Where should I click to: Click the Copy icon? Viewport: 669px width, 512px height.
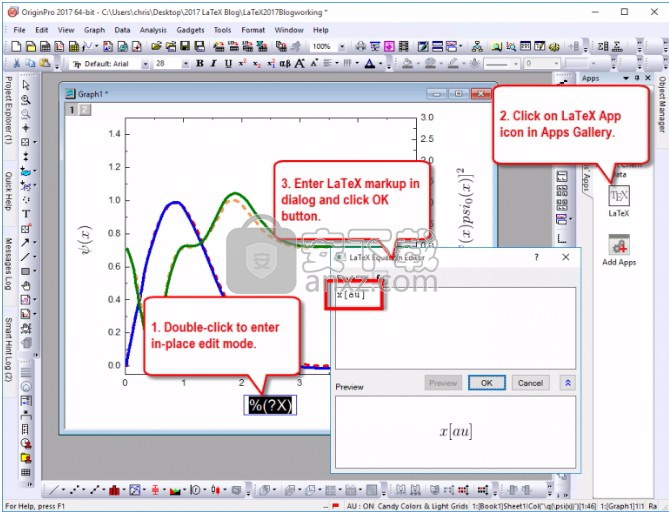30,64
